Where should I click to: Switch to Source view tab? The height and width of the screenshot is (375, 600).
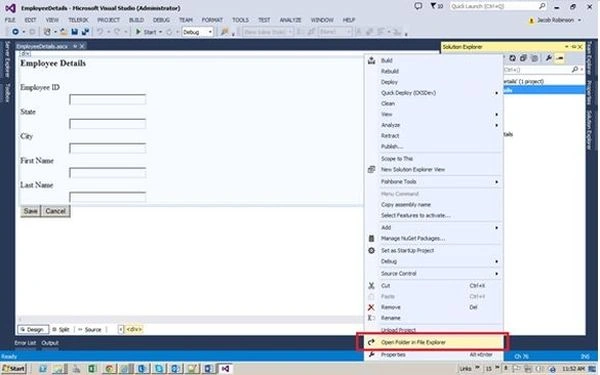click(x=90, y=329)
